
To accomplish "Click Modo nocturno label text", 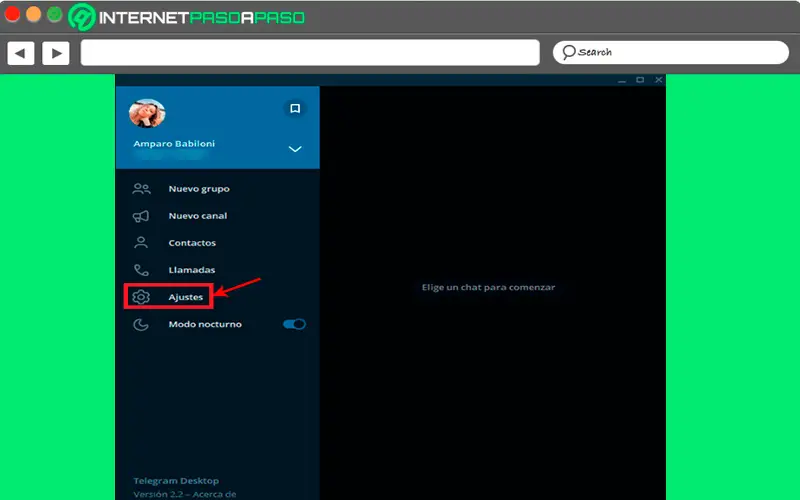I will click(x=205, y=324).
